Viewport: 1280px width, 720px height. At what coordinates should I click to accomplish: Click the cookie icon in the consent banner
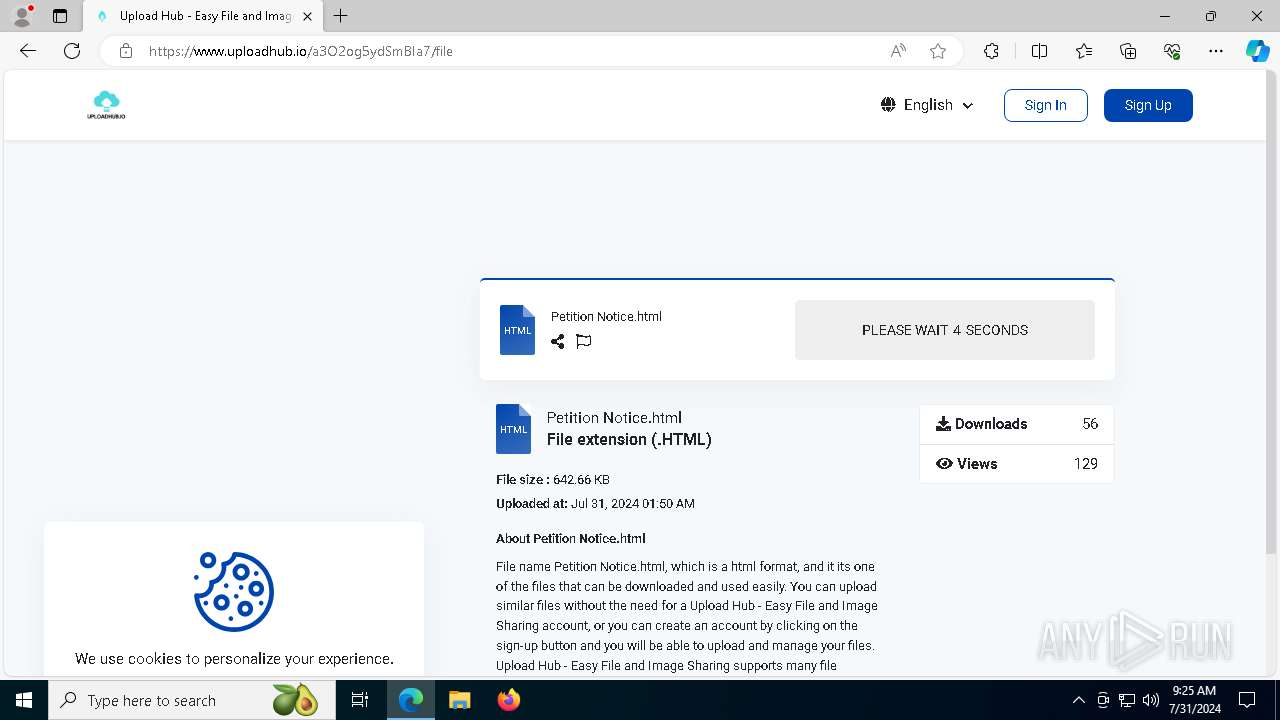pyautogui.click(x=234, y=592)
